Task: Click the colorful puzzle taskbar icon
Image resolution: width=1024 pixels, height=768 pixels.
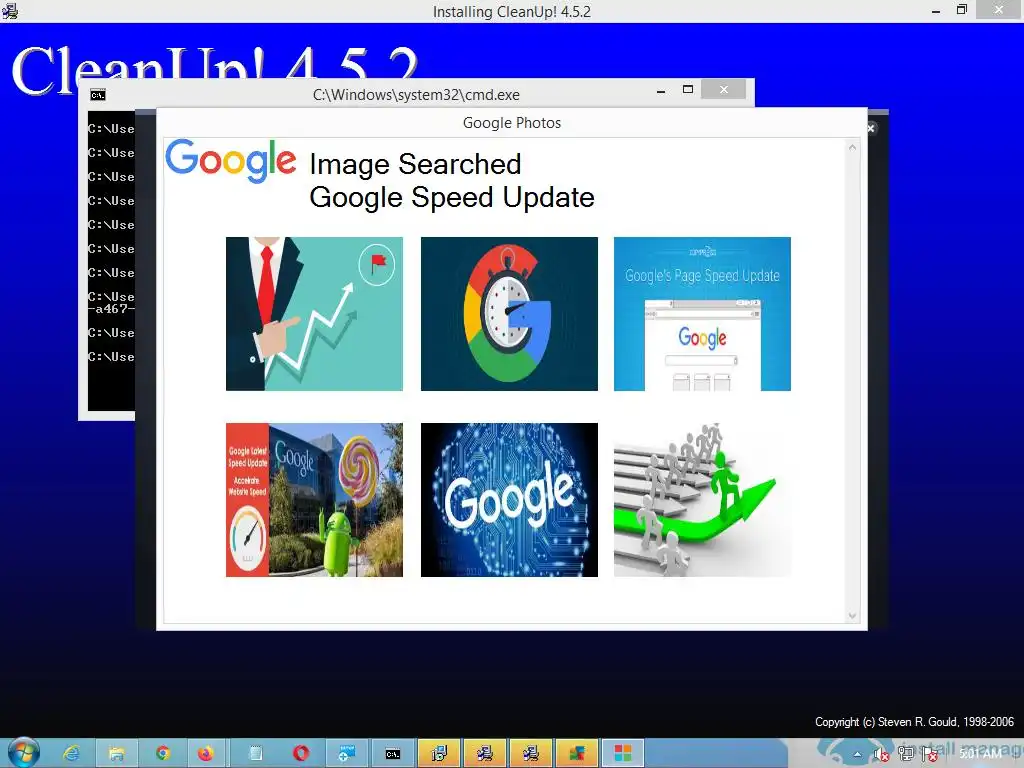Action: point(576,754)
